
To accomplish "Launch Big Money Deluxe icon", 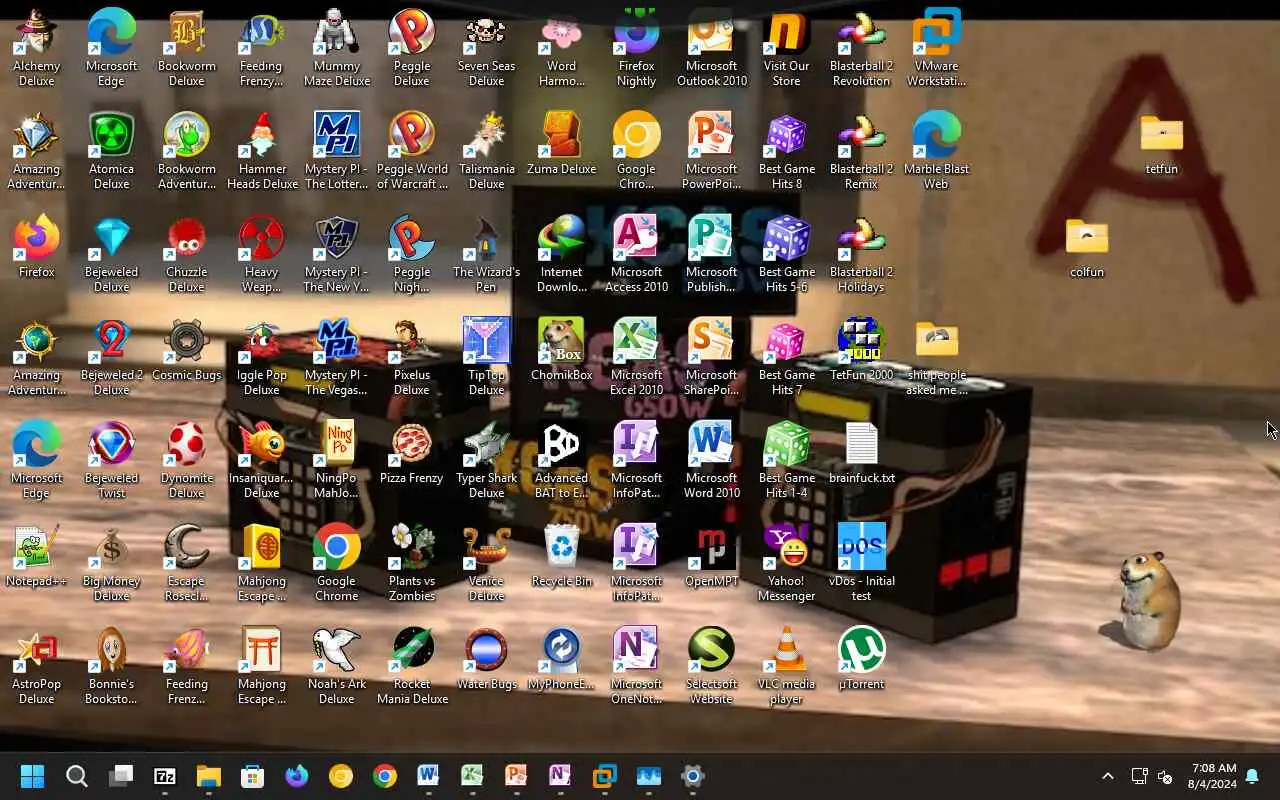I will click(111, 563).
